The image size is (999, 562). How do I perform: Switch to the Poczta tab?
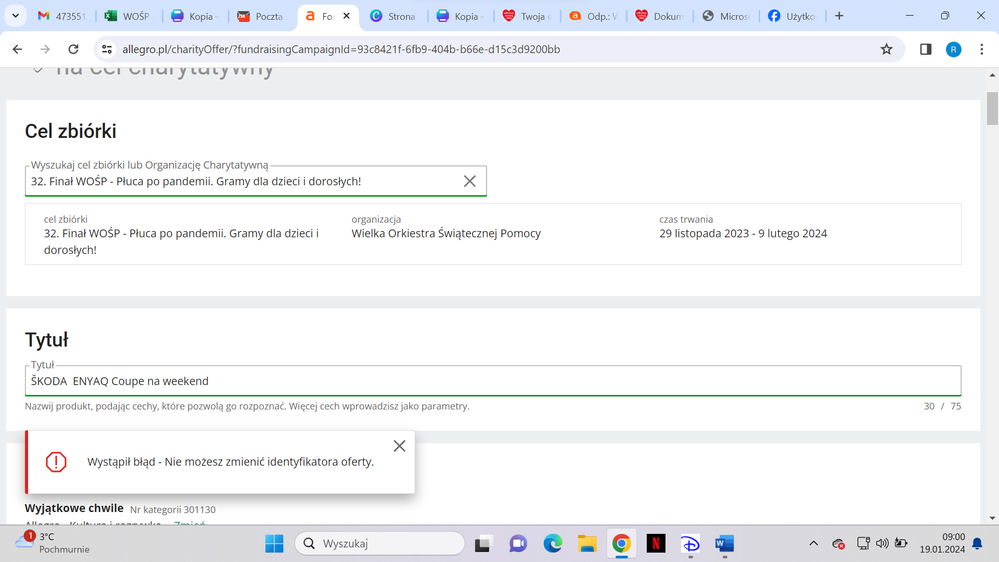click(260, 16)
